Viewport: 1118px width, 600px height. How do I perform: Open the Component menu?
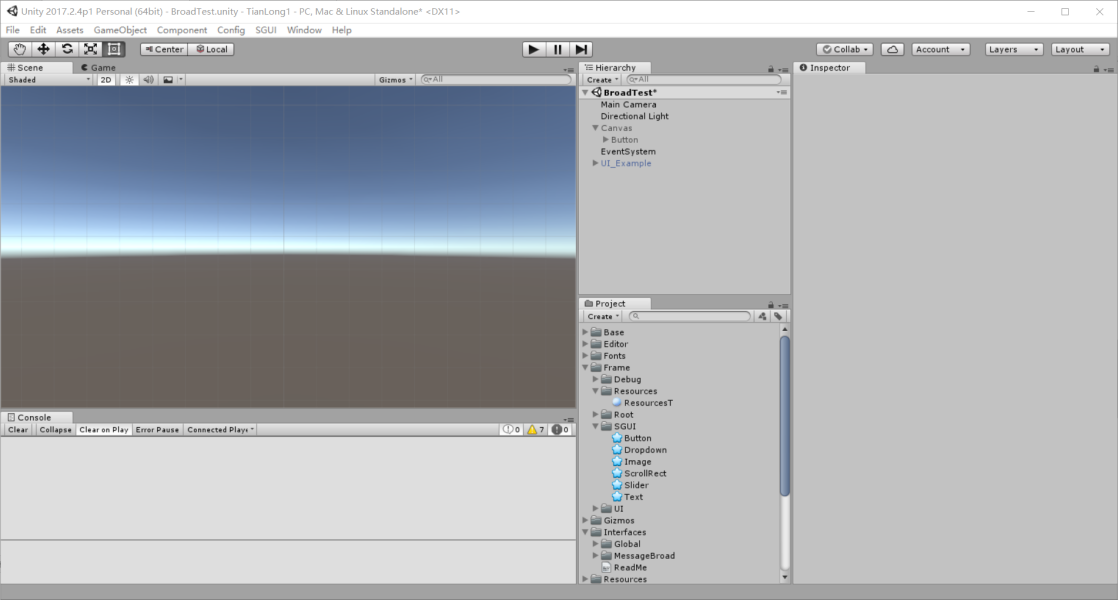pos(182,30)
